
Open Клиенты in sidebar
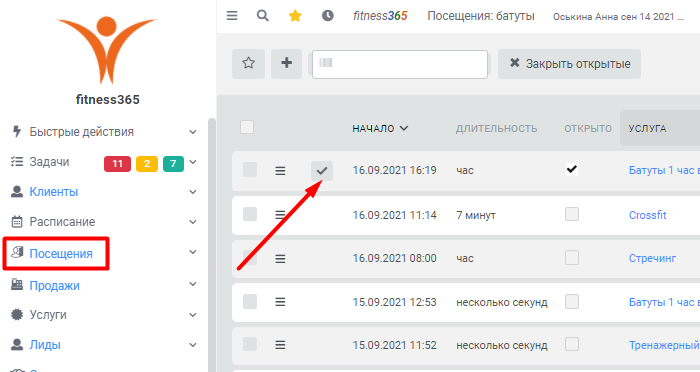[x=54, y=192]
